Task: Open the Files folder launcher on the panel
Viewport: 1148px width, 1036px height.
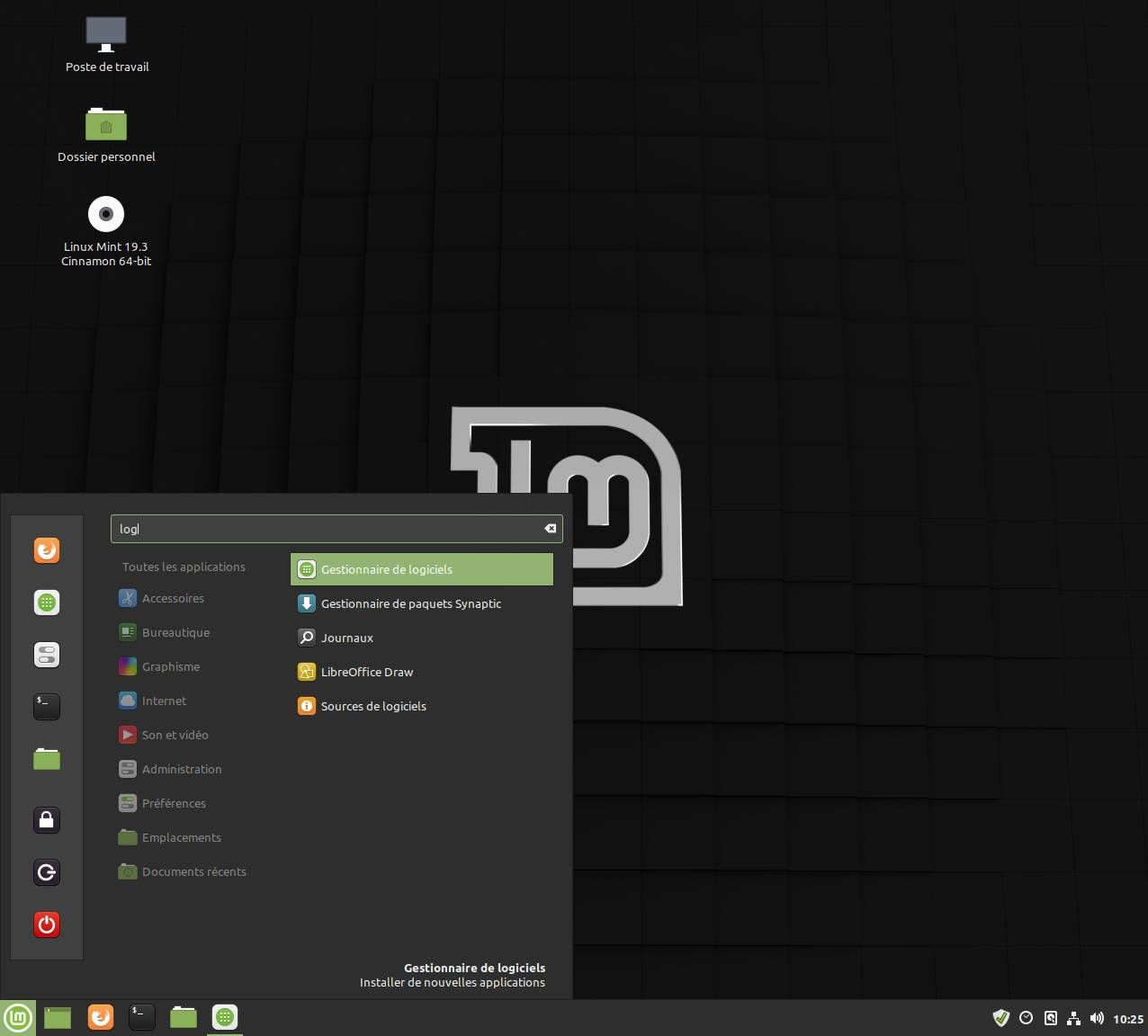Action: (x=184, y=1017)
